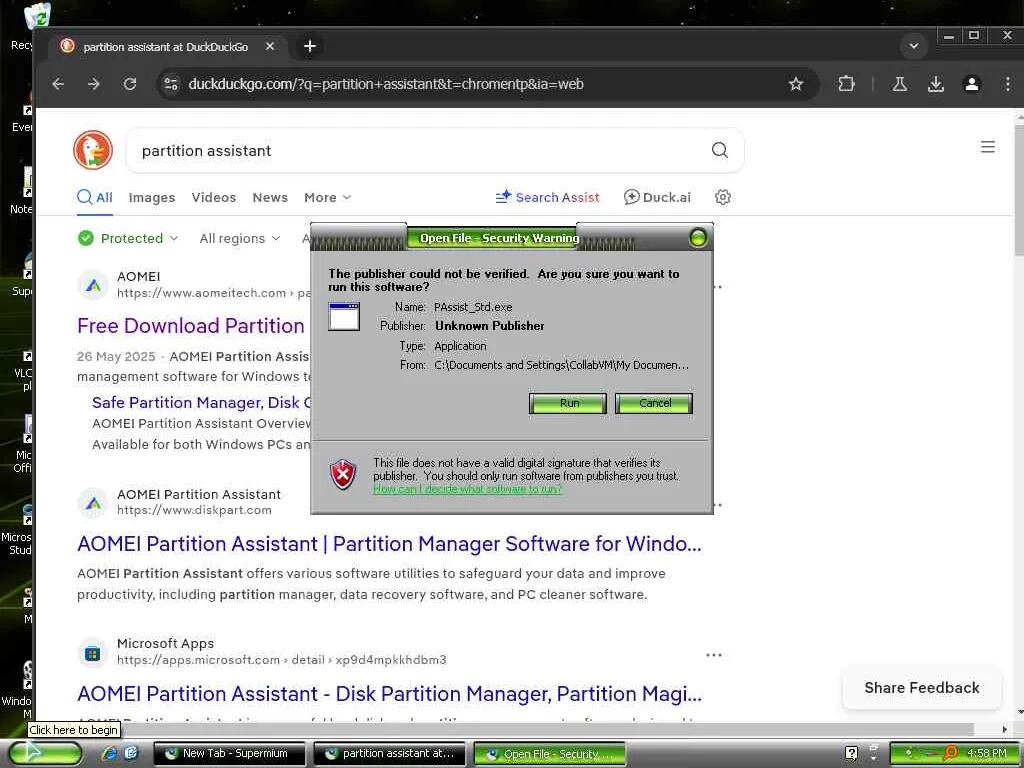The image size is (1024, 768).
Task: Switch to partition assistant taskbar window
Action: pyautogui.click(x=391, y=754)
